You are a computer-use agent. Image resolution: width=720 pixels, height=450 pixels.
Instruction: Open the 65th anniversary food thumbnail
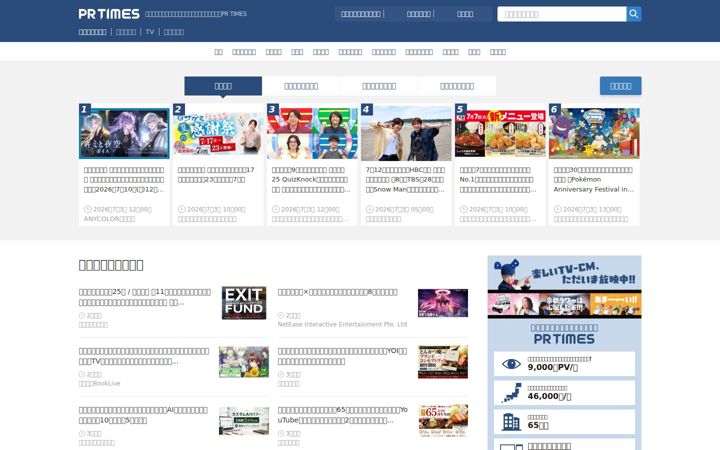tap(443, 421)
